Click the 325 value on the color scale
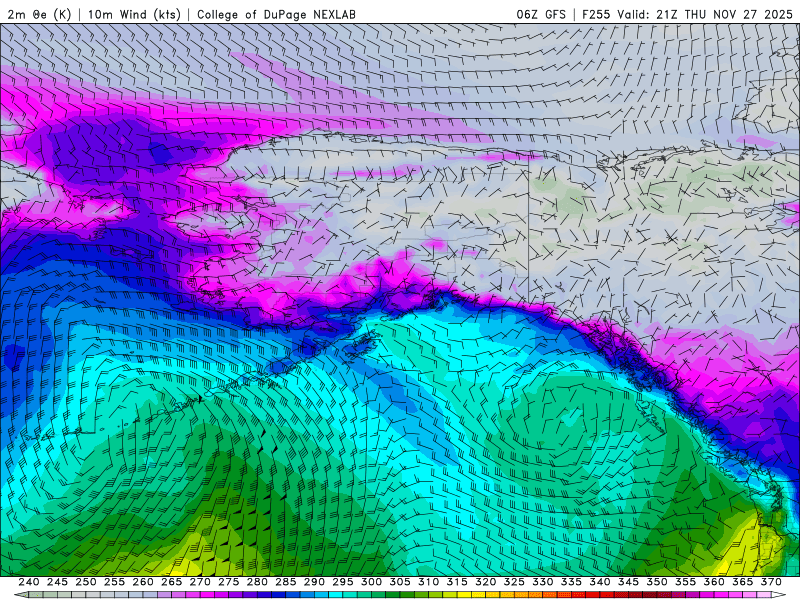 514,582
